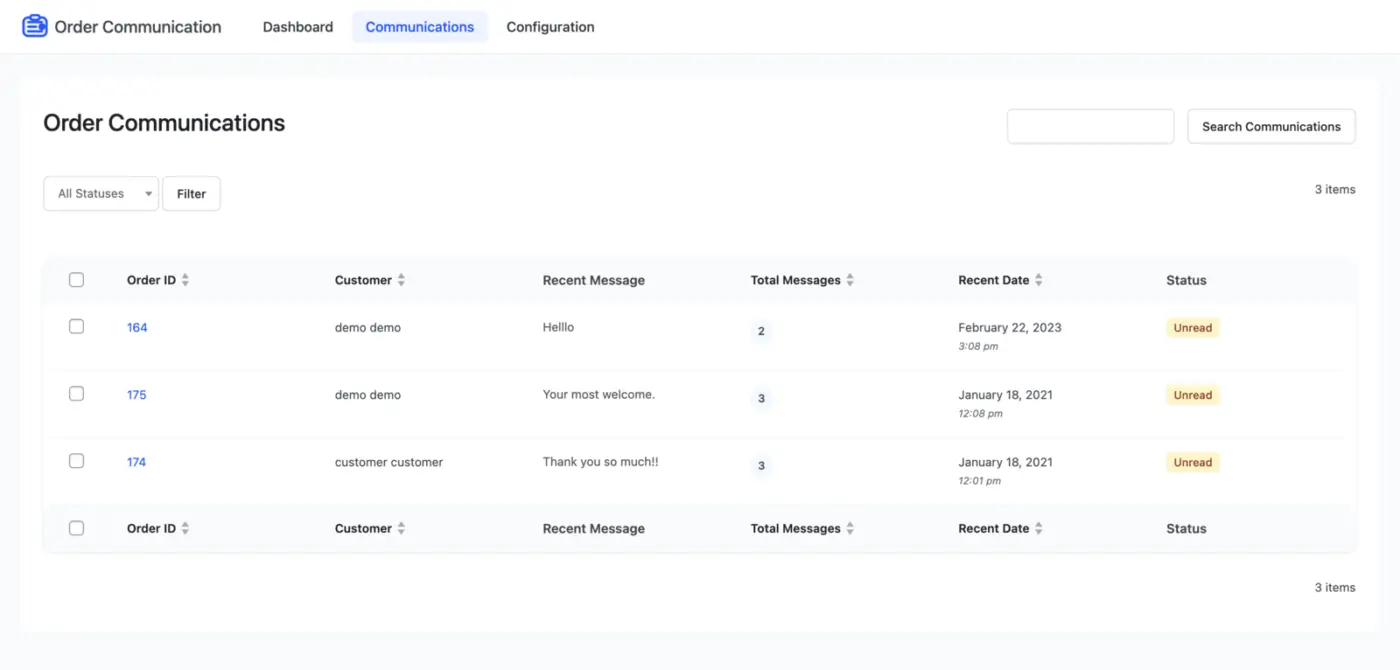
Task: Open the Configuration tab
Action: tap(550, 26)
